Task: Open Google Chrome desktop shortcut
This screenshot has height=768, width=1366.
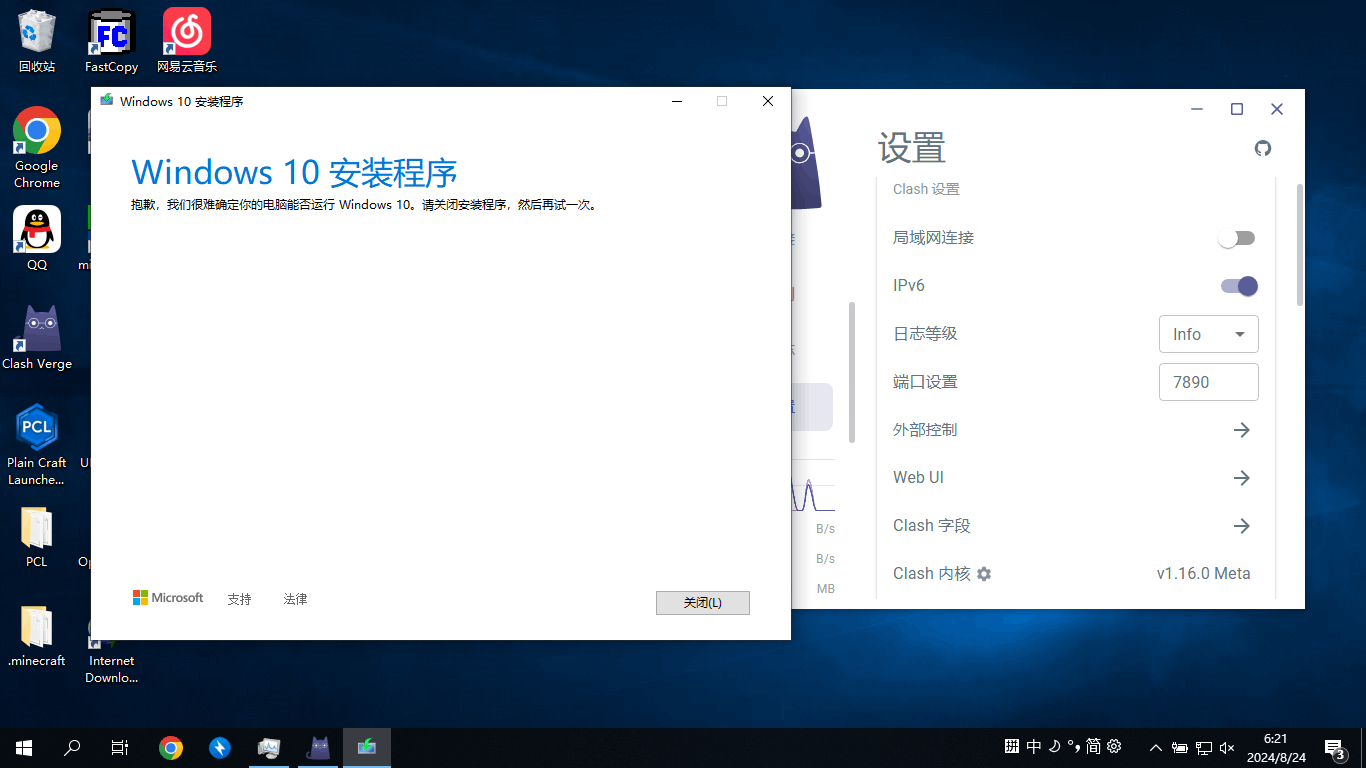Action: pos(37,148)
